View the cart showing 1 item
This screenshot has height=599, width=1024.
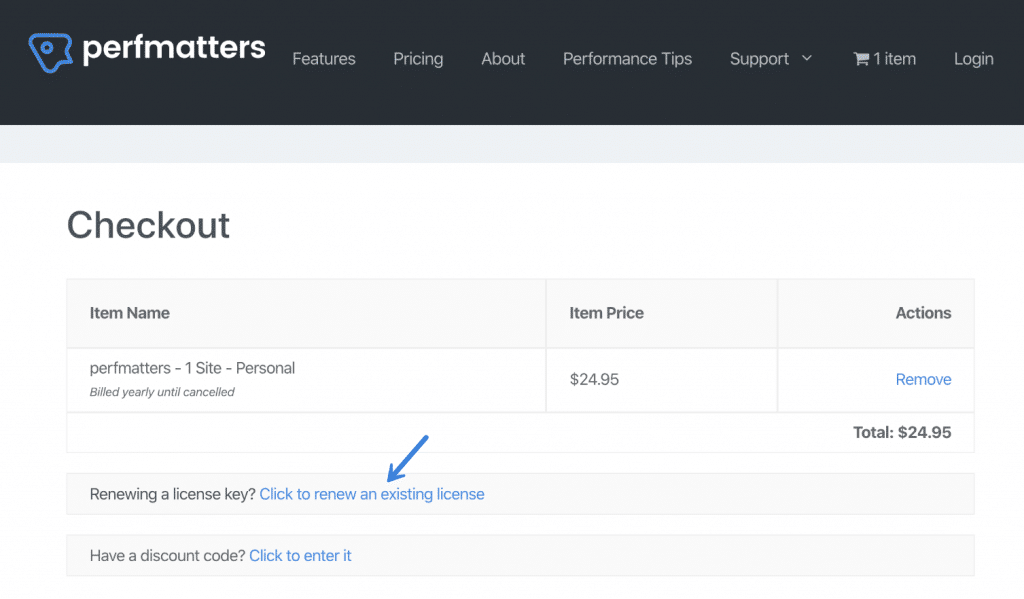click(x=884, y=59)
